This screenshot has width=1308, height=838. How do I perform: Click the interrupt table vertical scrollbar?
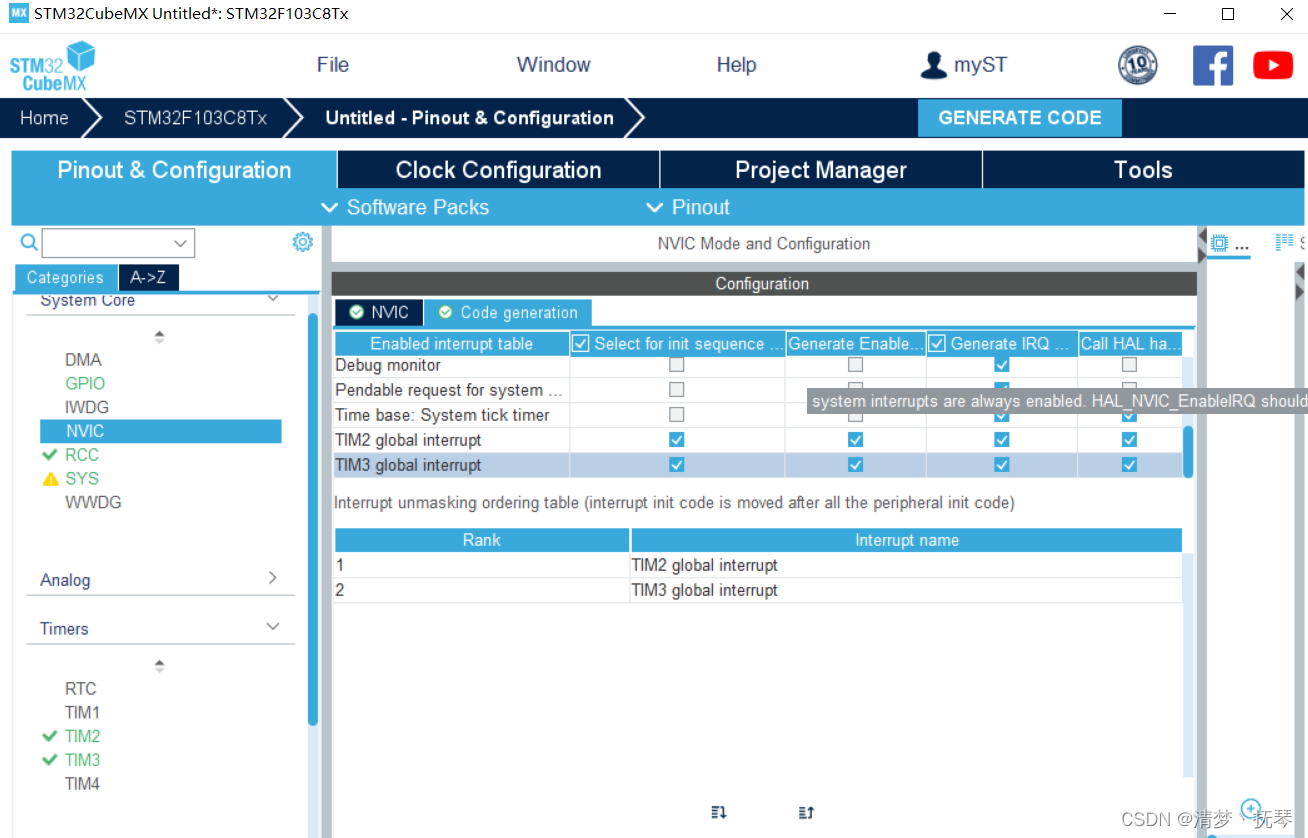[x=1188, y=452]
